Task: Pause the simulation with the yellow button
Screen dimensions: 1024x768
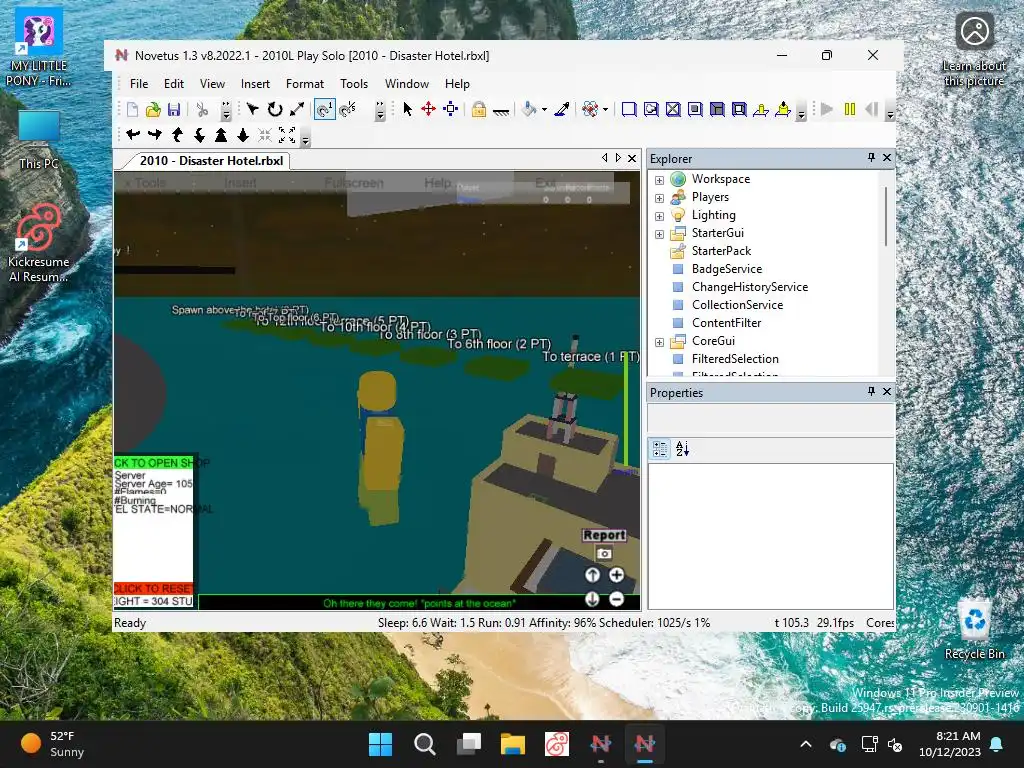Action: pyautogui.click(x=850, y=110)
